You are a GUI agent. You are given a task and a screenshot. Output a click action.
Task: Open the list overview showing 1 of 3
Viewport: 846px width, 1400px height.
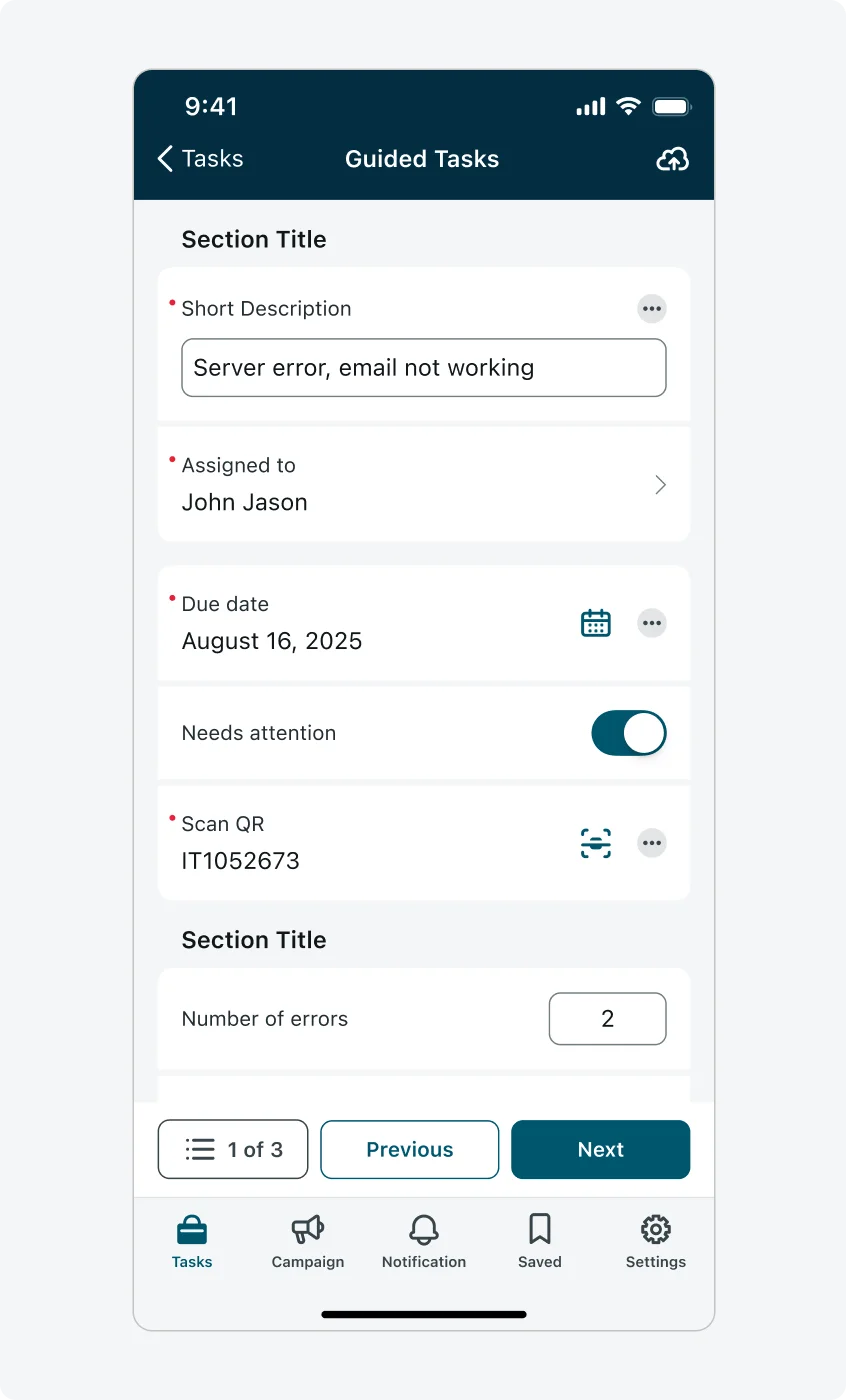tap(232, 1149)
